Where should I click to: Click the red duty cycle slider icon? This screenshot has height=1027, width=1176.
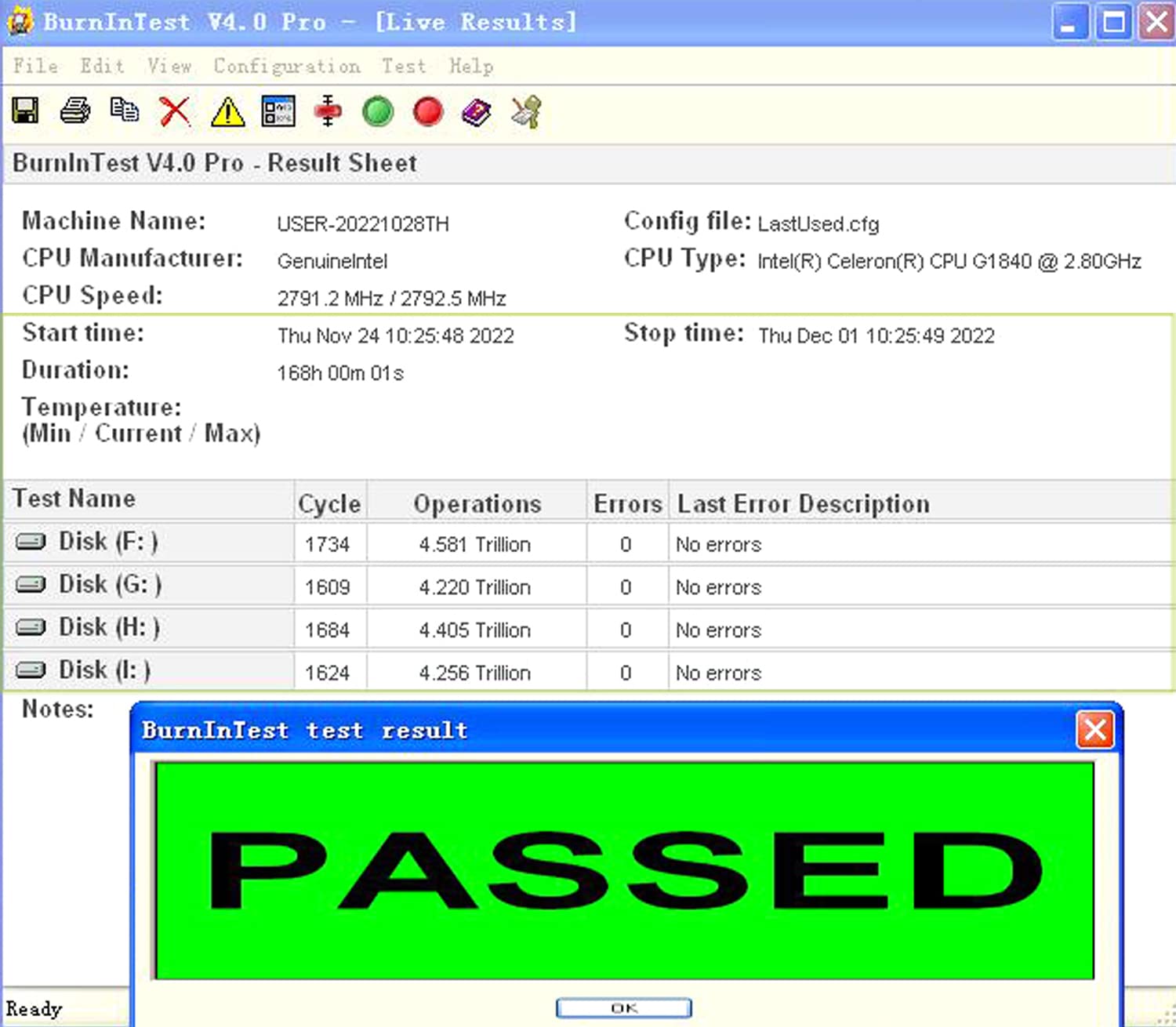pos(328,111)
